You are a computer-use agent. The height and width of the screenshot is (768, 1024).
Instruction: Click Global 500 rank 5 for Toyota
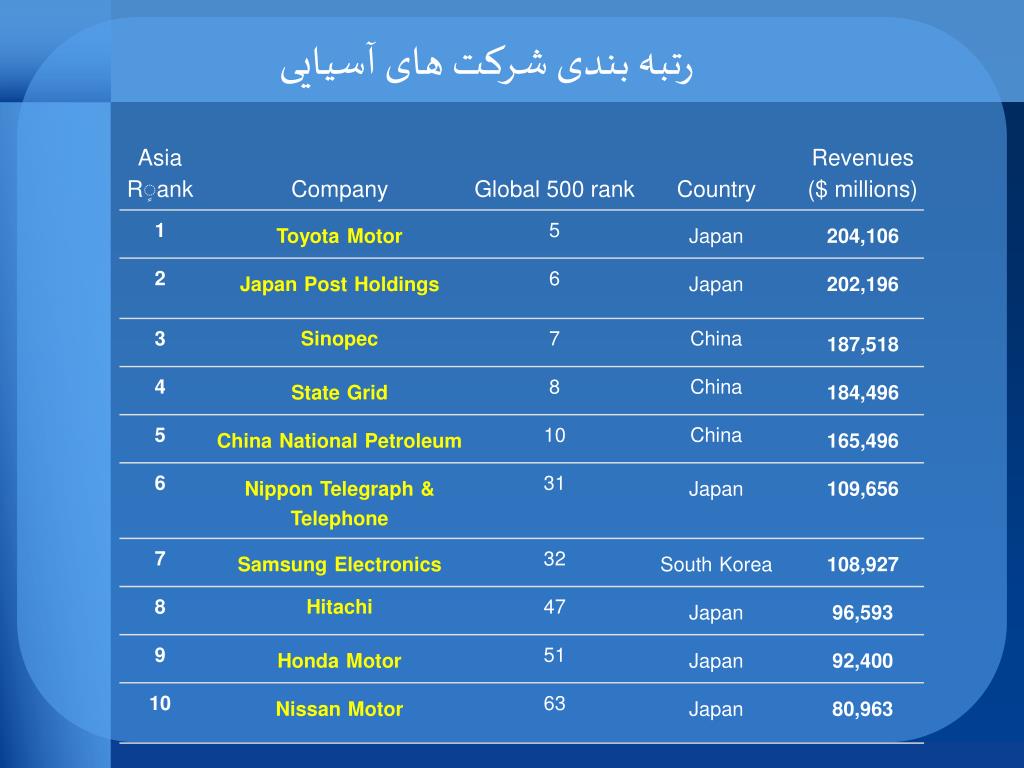pyautogui.click(x=554, y=231)
